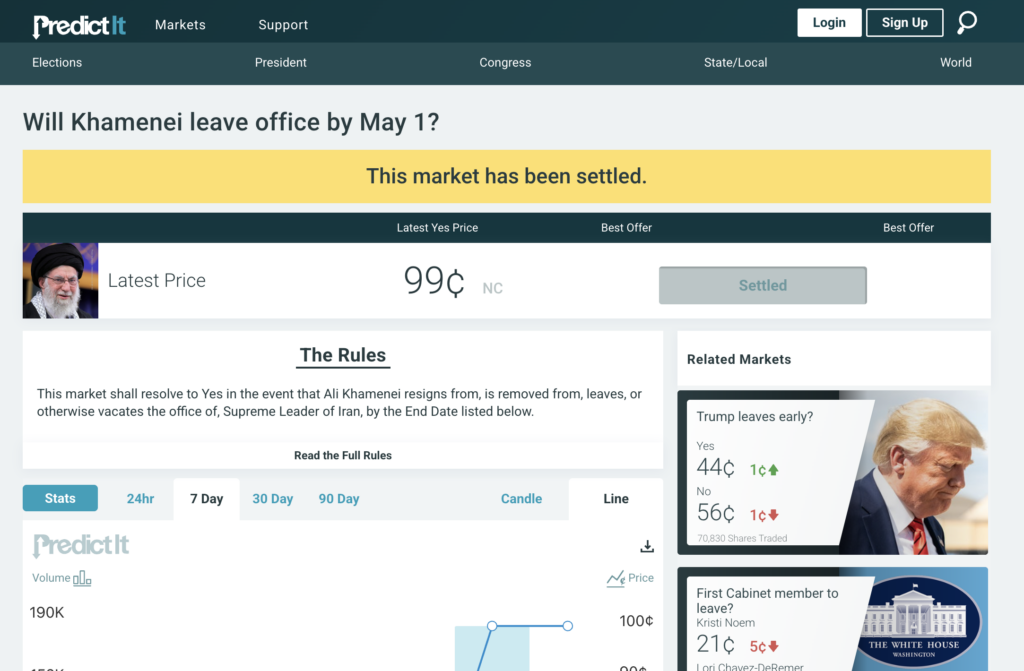Viewport: 1024px width, 671px height.
Task: Toggle the Volume bar chart icon
Action: 82,578
